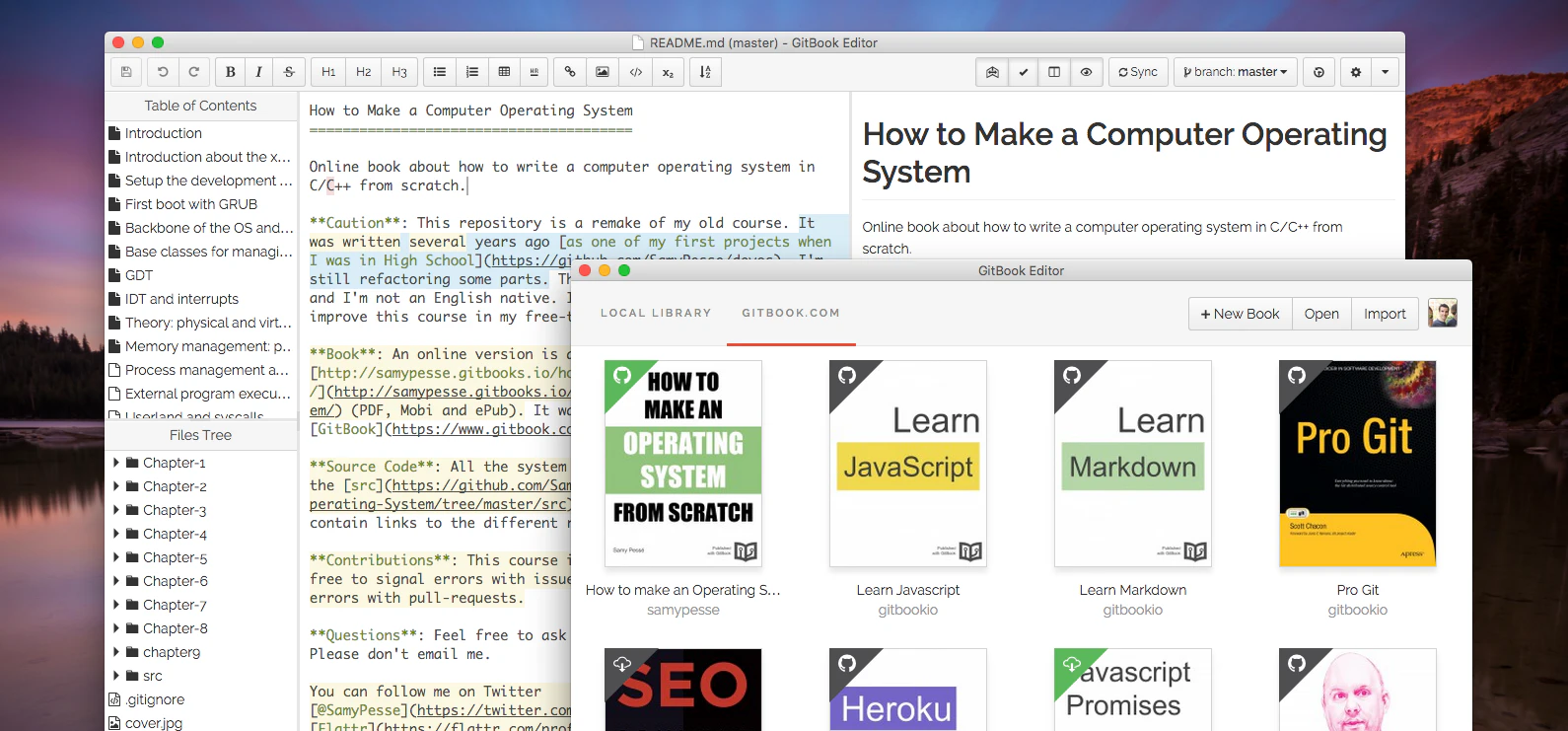1568x731 pixels.
Task: Insert an H2 heading
Action: click(364, 72)
